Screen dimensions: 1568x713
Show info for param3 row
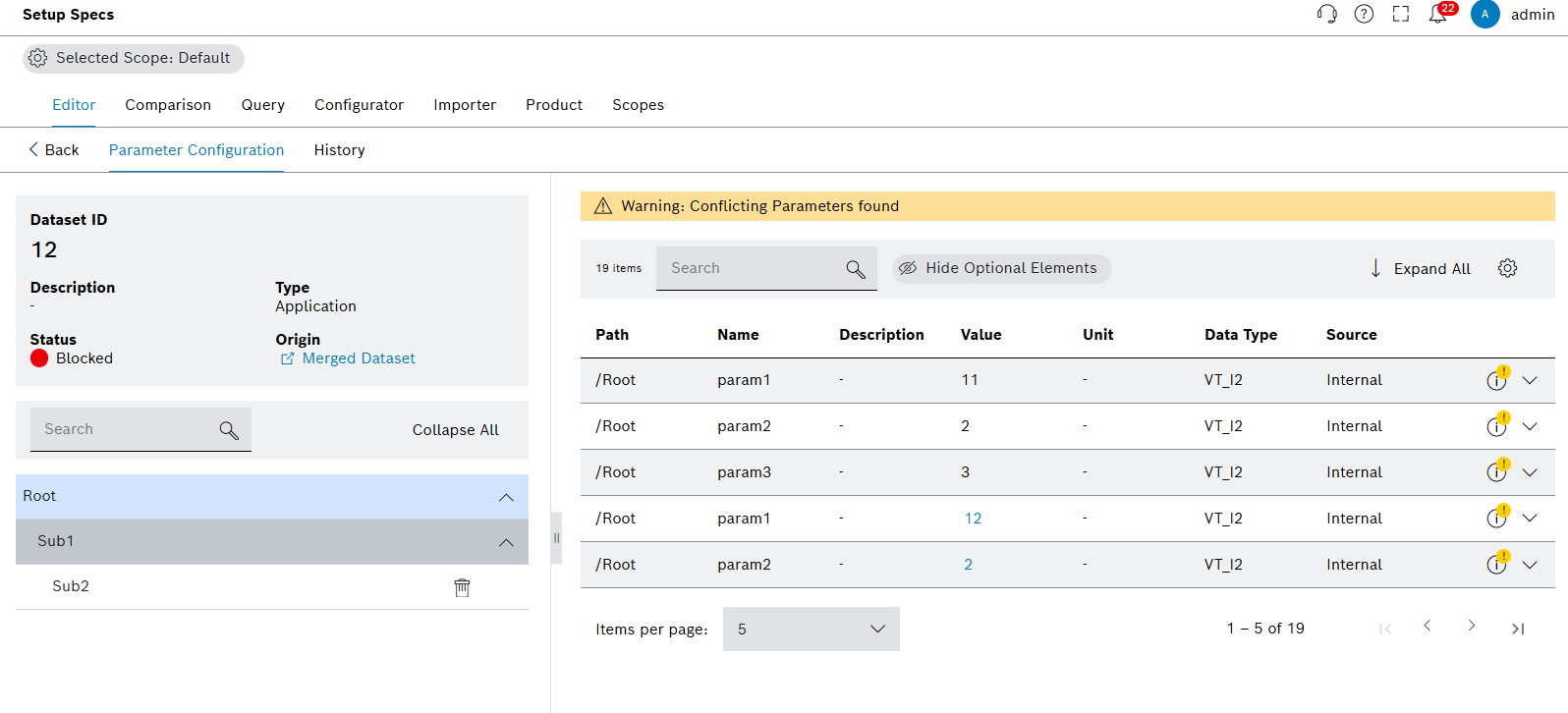pyautogui.click(x=1495, y=472)
